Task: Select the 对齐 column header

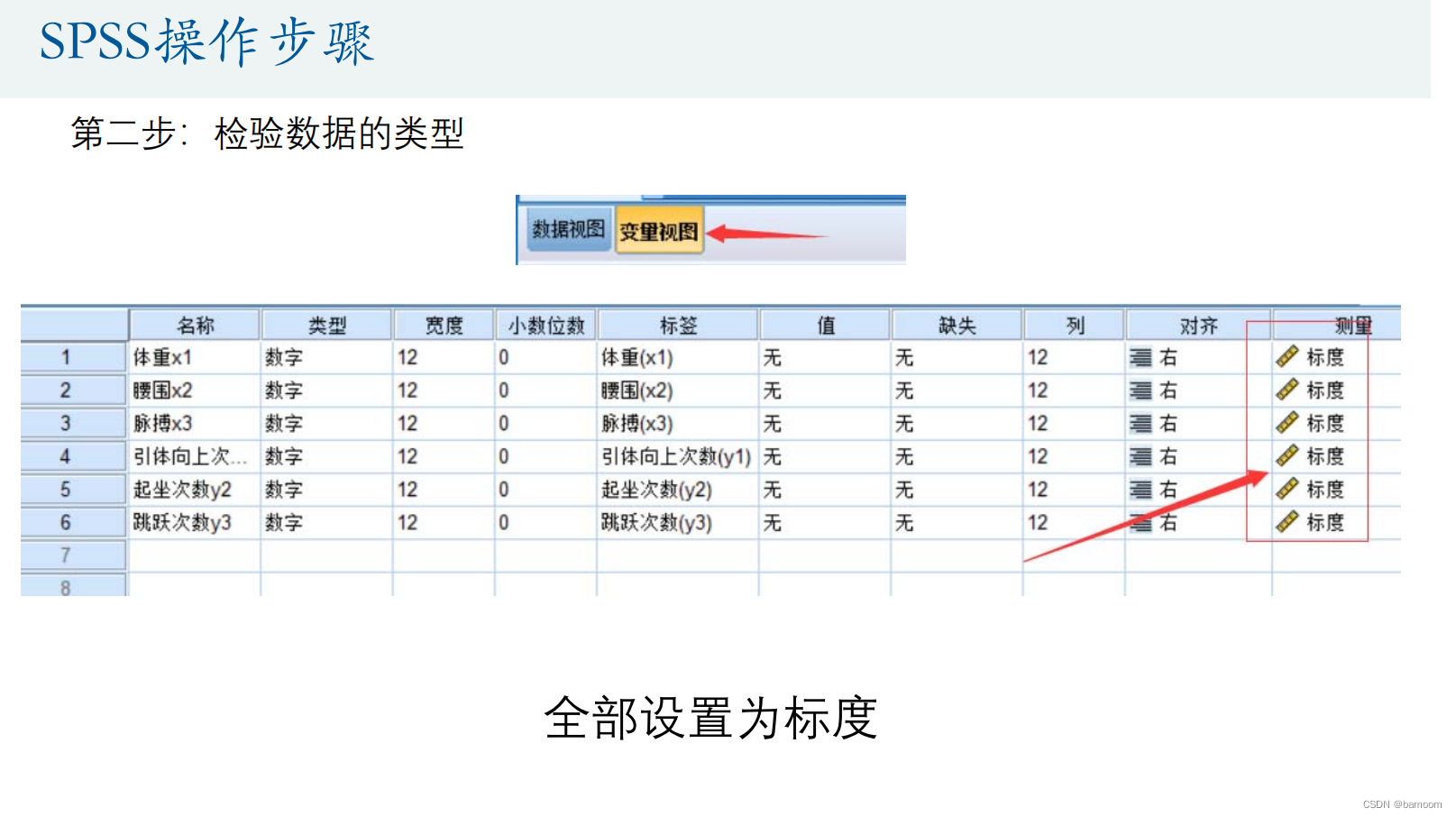Action: [x=1198, y=325]
